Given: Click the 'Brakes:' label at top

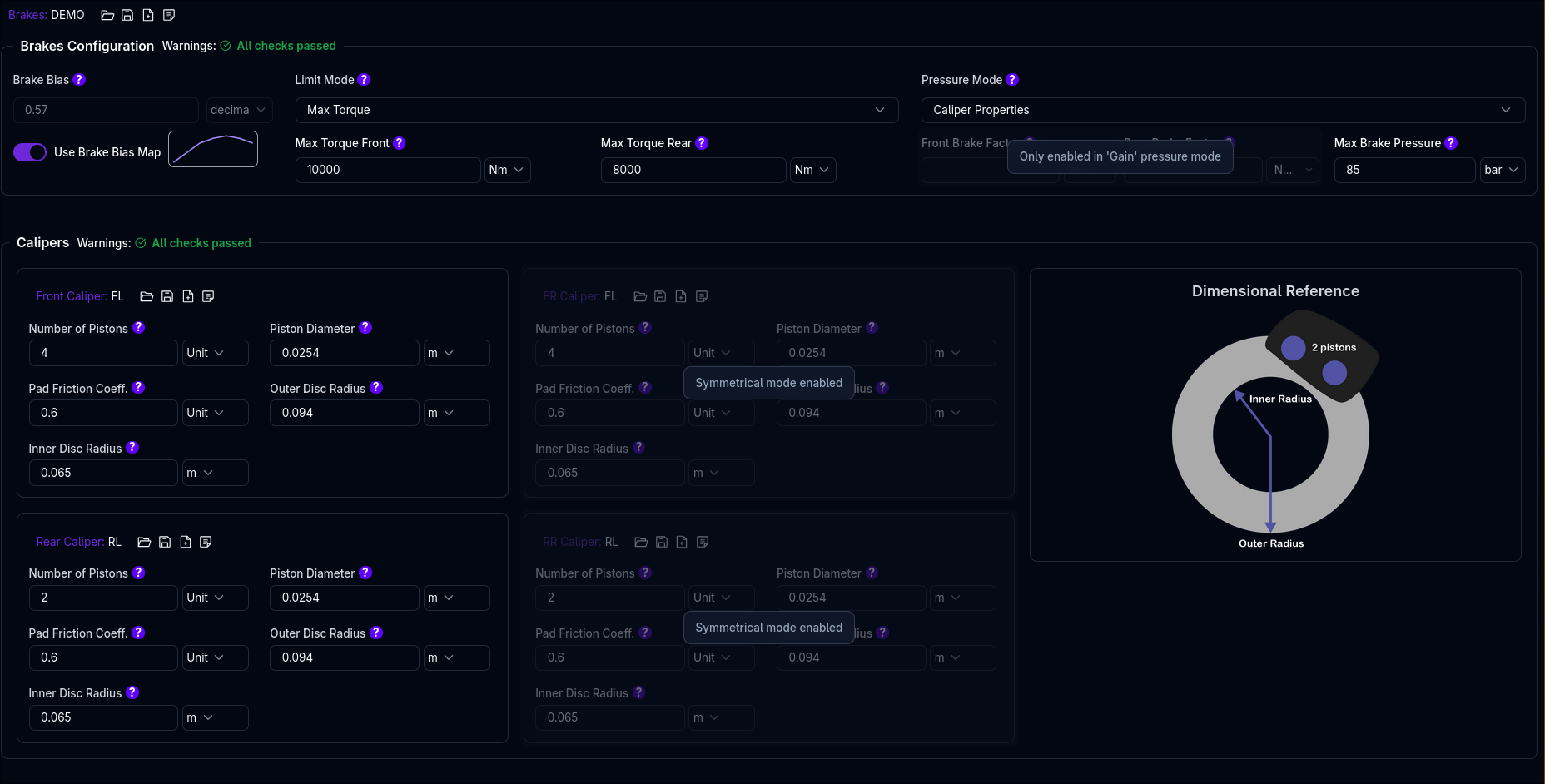Looking at the screenshot, I should pyautogui.click(x=27, y=15).
